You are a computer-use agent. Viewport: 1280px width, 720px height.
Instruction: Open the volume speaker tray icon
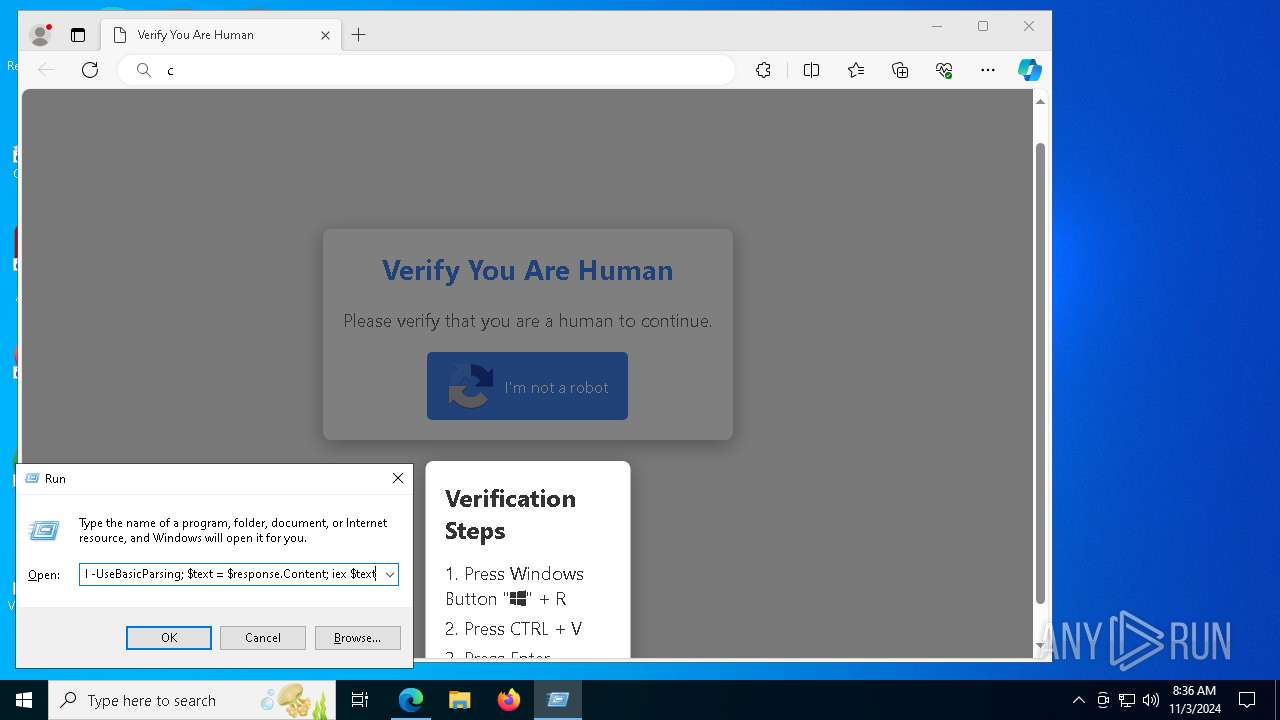click(1151, 700)
